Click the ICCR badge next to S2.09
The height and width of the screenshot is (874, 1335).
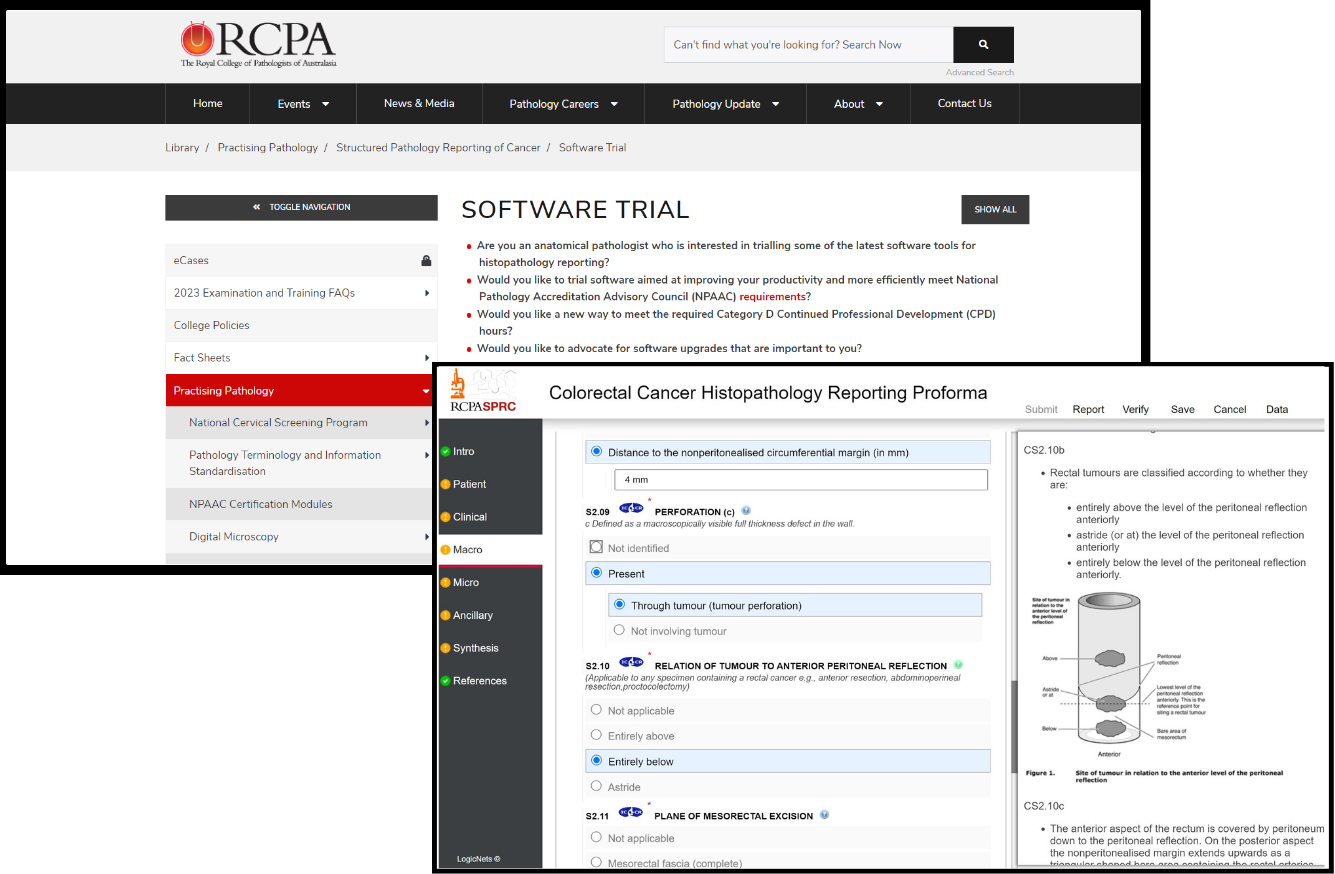632,509
